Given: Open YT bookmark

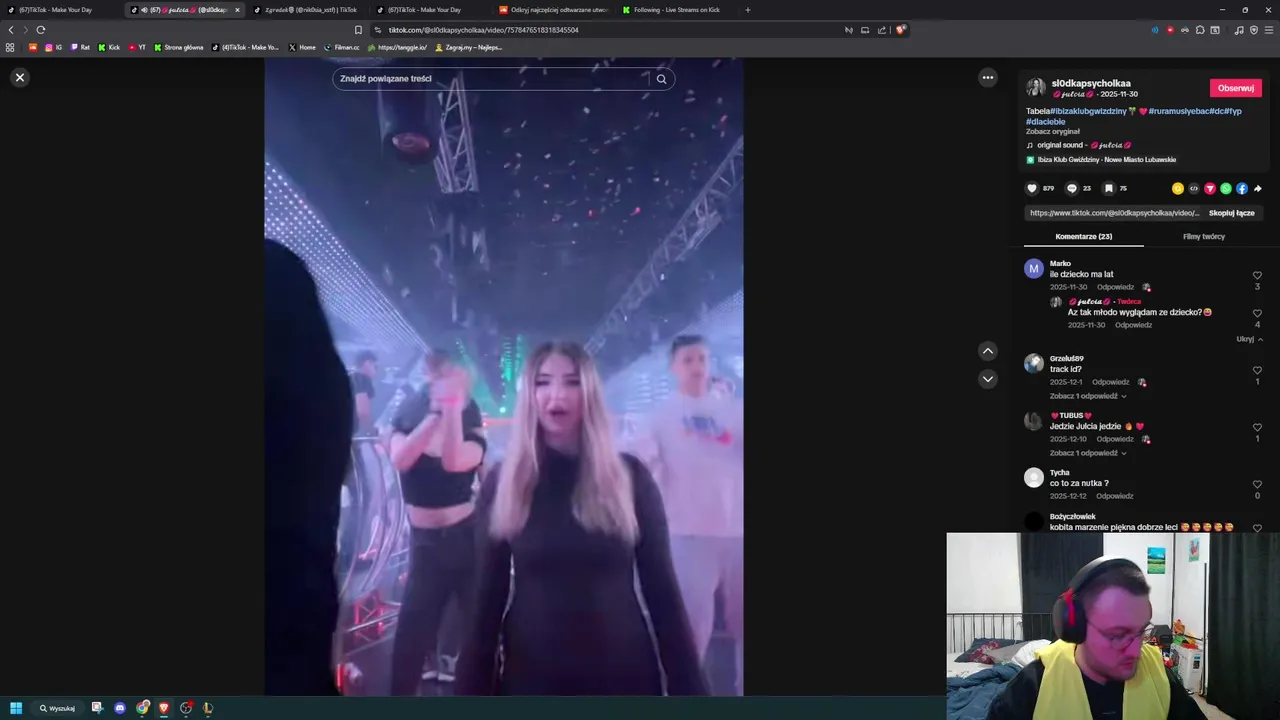Looking at the screenshot, I should click(137, 47).
